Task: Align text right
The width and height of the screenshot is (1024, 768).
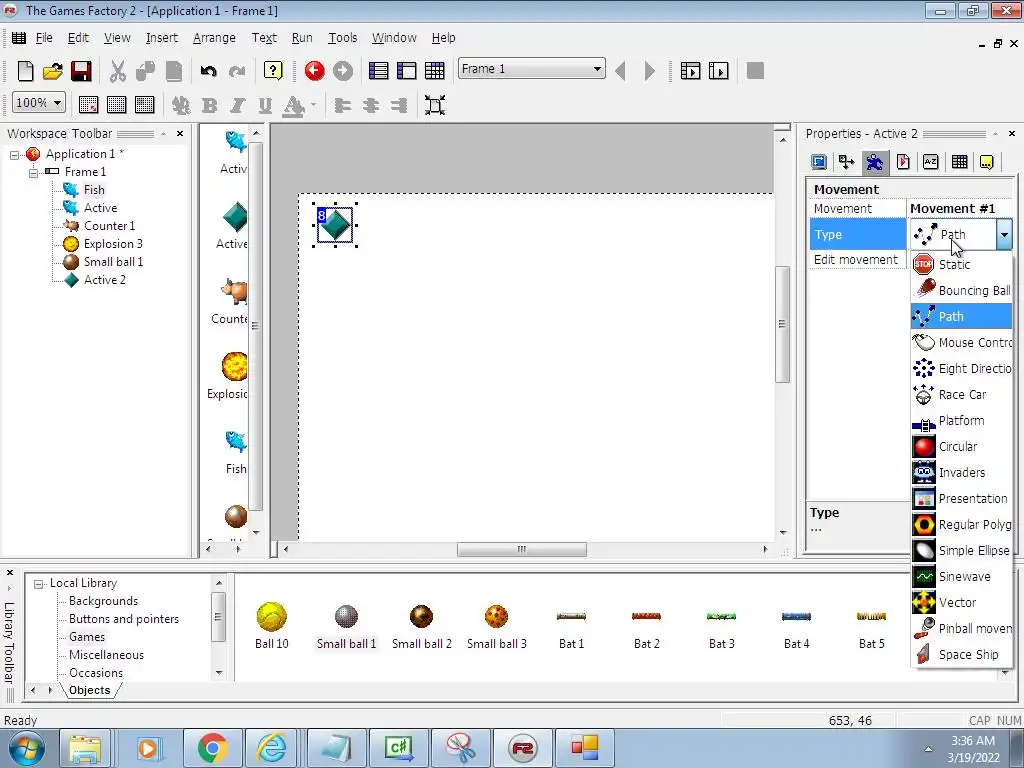Action: pos(398,105)
